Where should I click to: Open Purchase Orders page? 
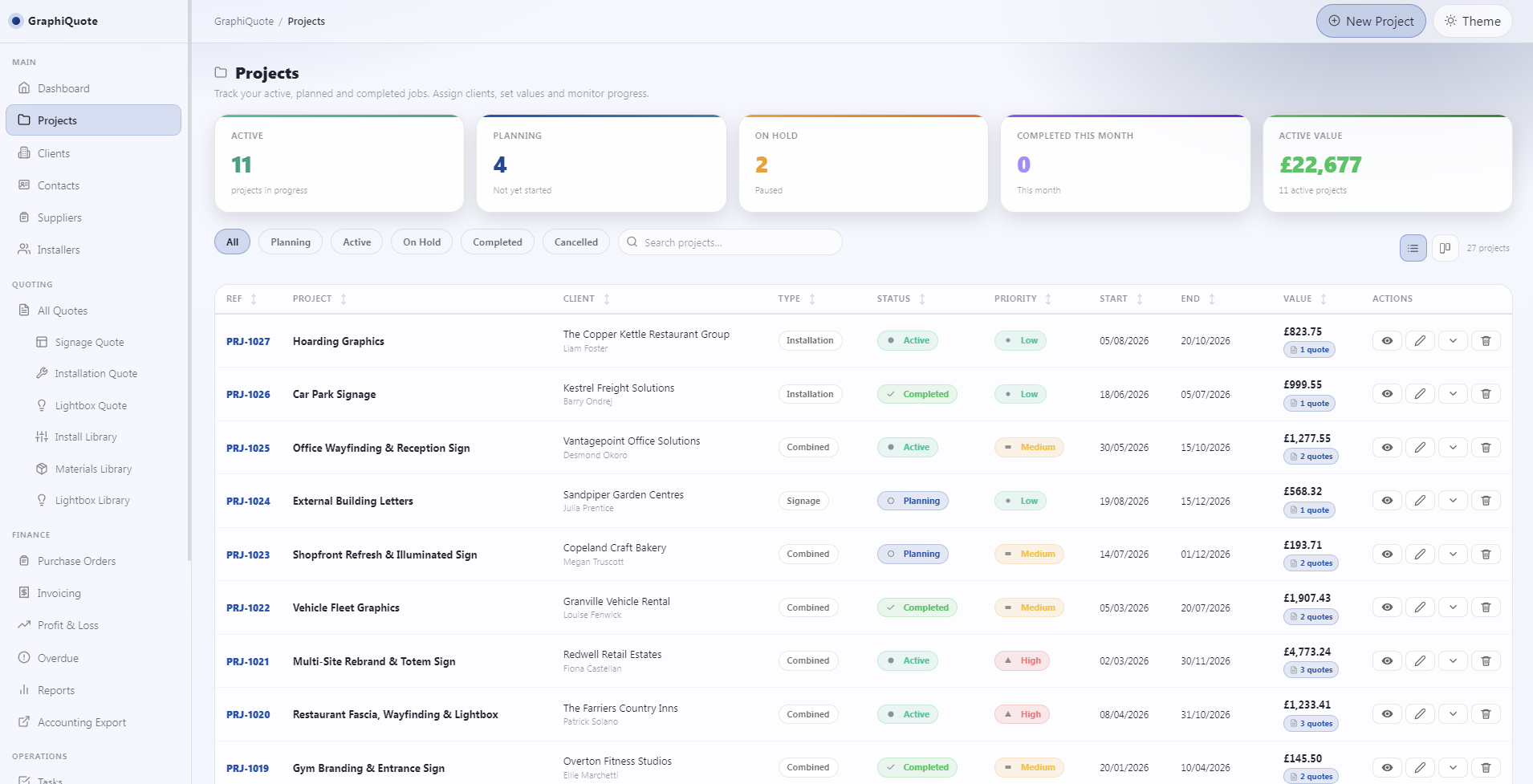pyautogui.click(x=93, y=561)
